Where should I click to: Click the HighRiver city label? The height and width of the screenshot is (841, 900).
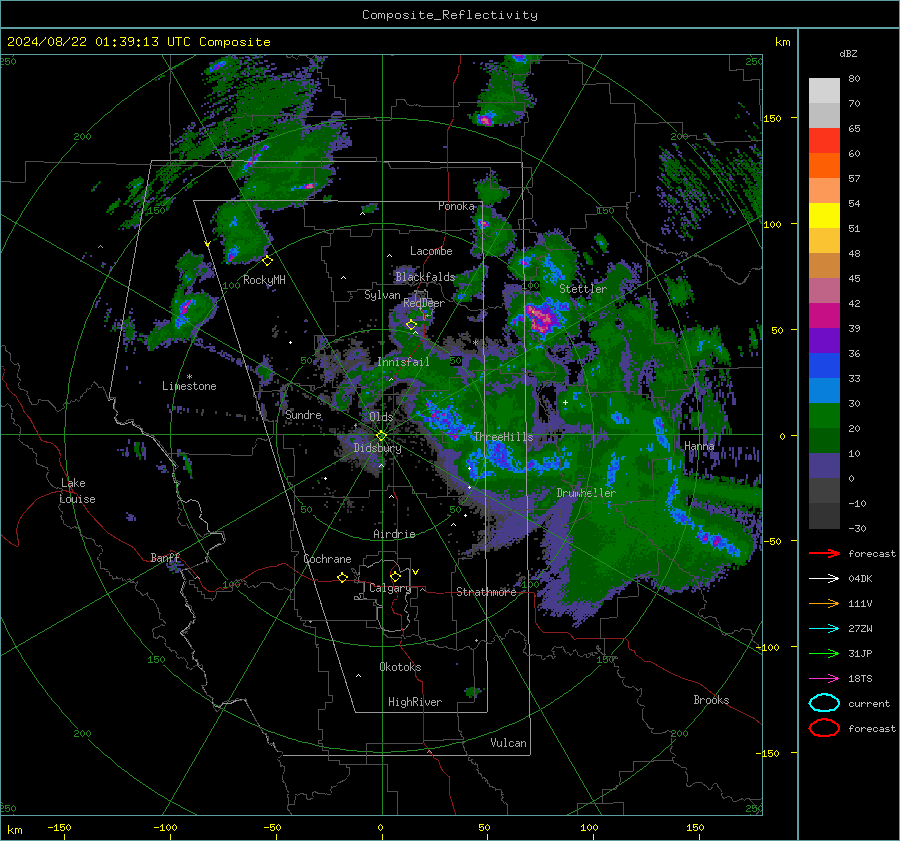click(x=415, y=702)
